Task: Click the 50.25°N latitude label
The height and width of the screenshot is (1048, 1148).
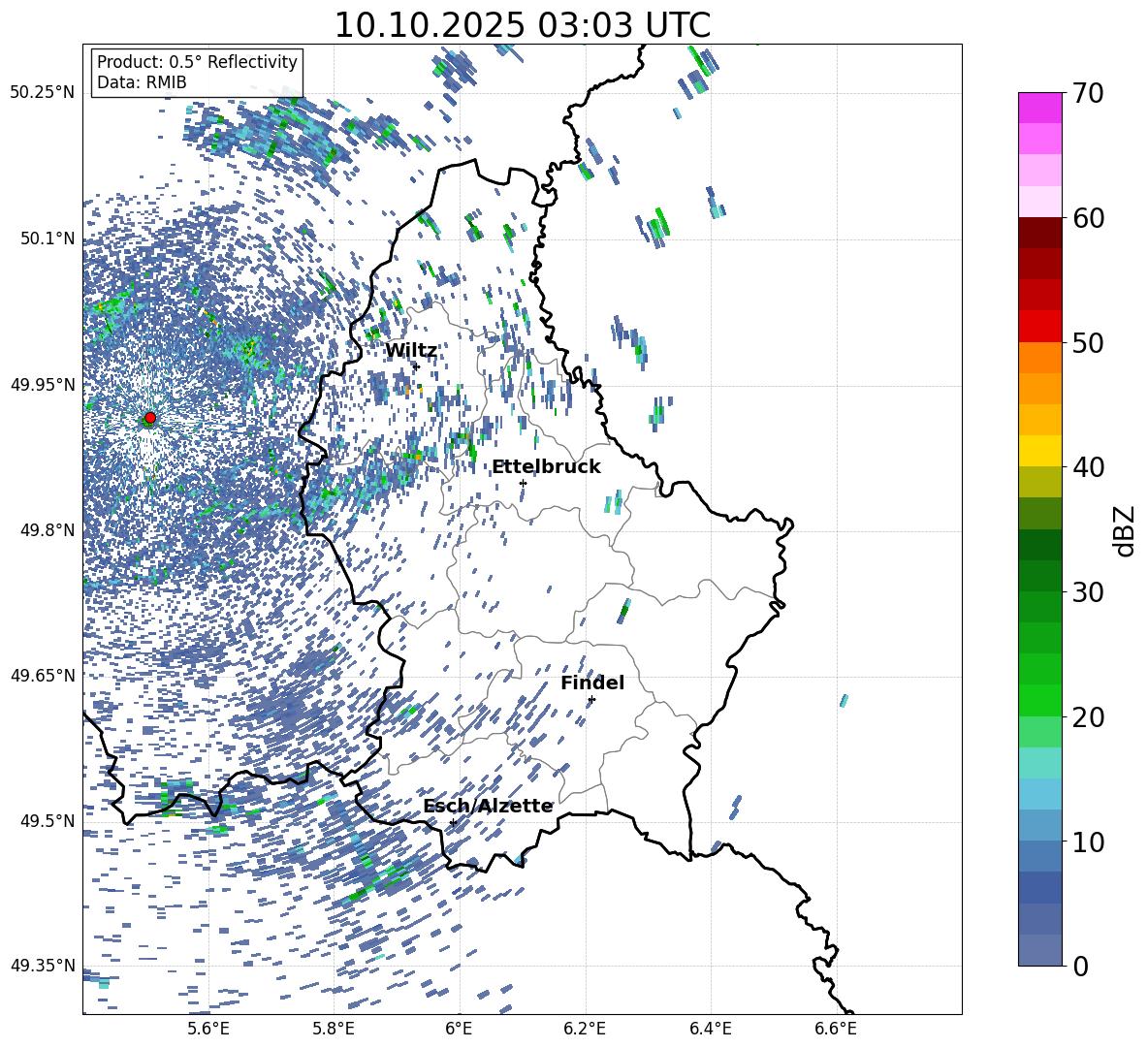Action: pyautogui.click(x=43, y=93)
